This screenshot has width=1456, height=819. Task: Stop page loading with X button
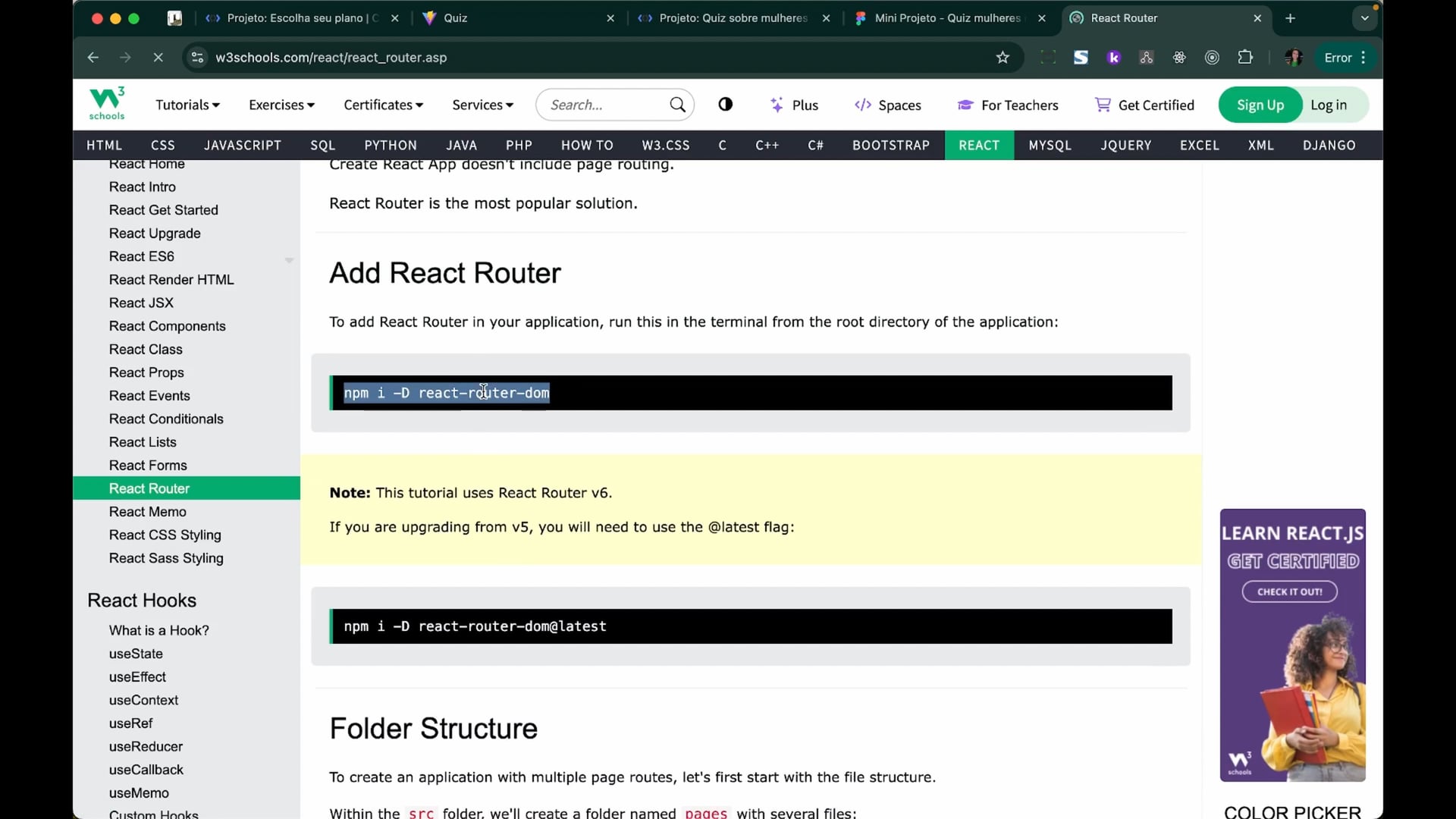tap(158, 58)
